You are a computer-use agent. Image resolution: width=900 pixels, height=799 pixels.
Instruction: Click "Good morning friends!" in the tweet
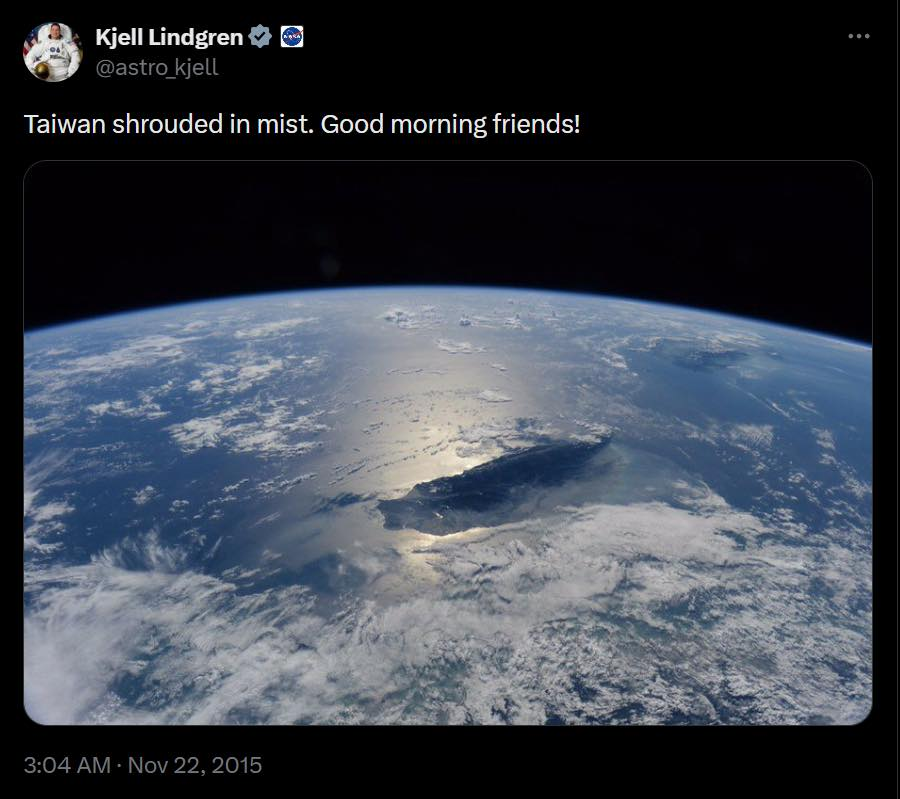(x=451, y=125)
